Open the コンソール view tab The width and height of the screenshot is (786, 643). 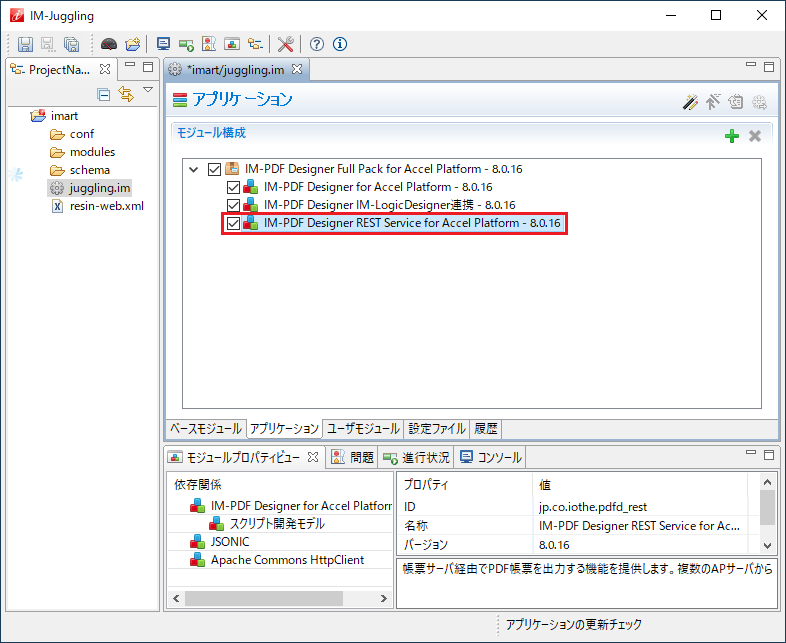pyautogui.click(x=491, y=458)
